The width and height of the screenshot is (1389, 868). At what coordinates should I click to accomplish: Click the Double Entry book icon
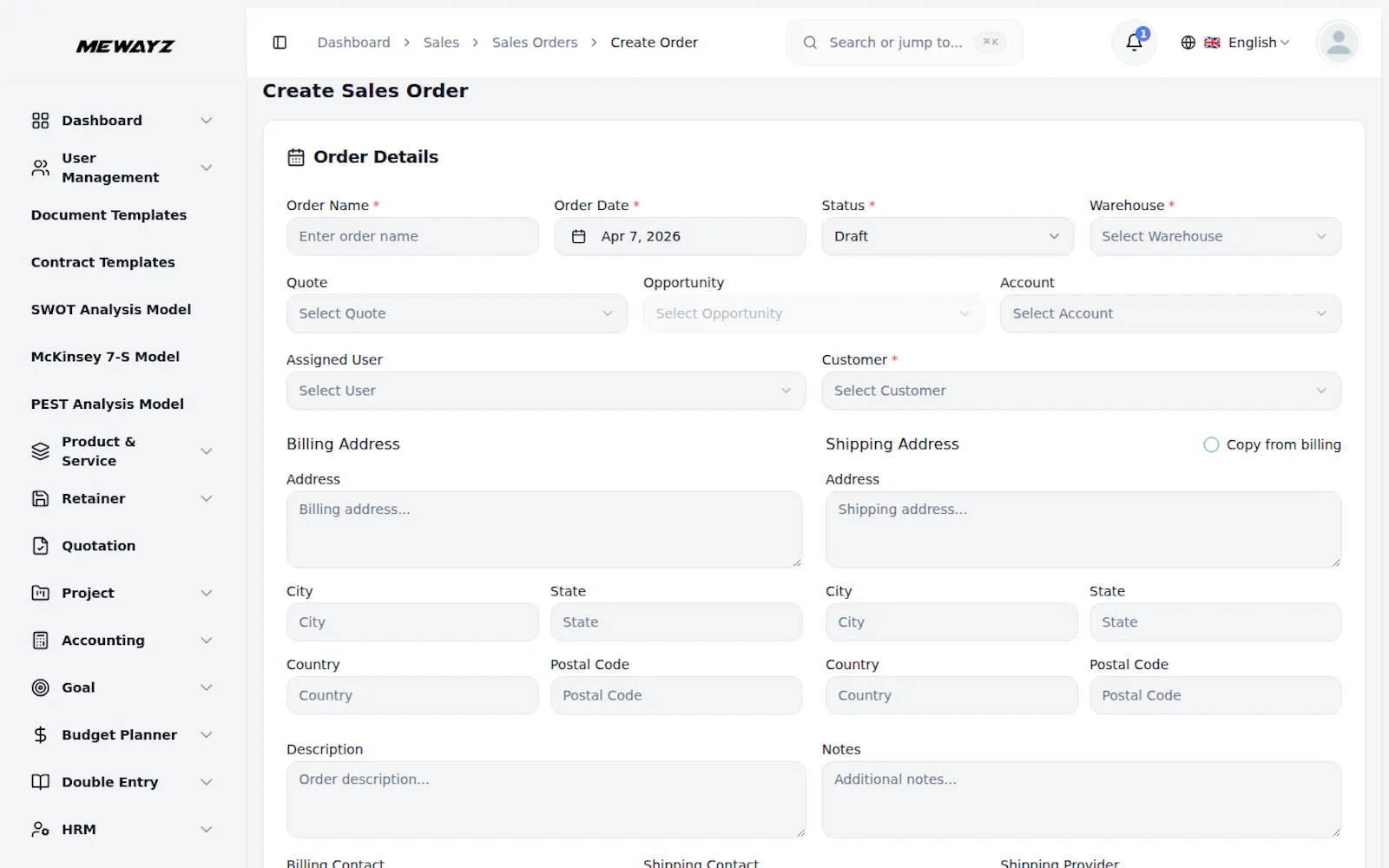pos(41,782)
